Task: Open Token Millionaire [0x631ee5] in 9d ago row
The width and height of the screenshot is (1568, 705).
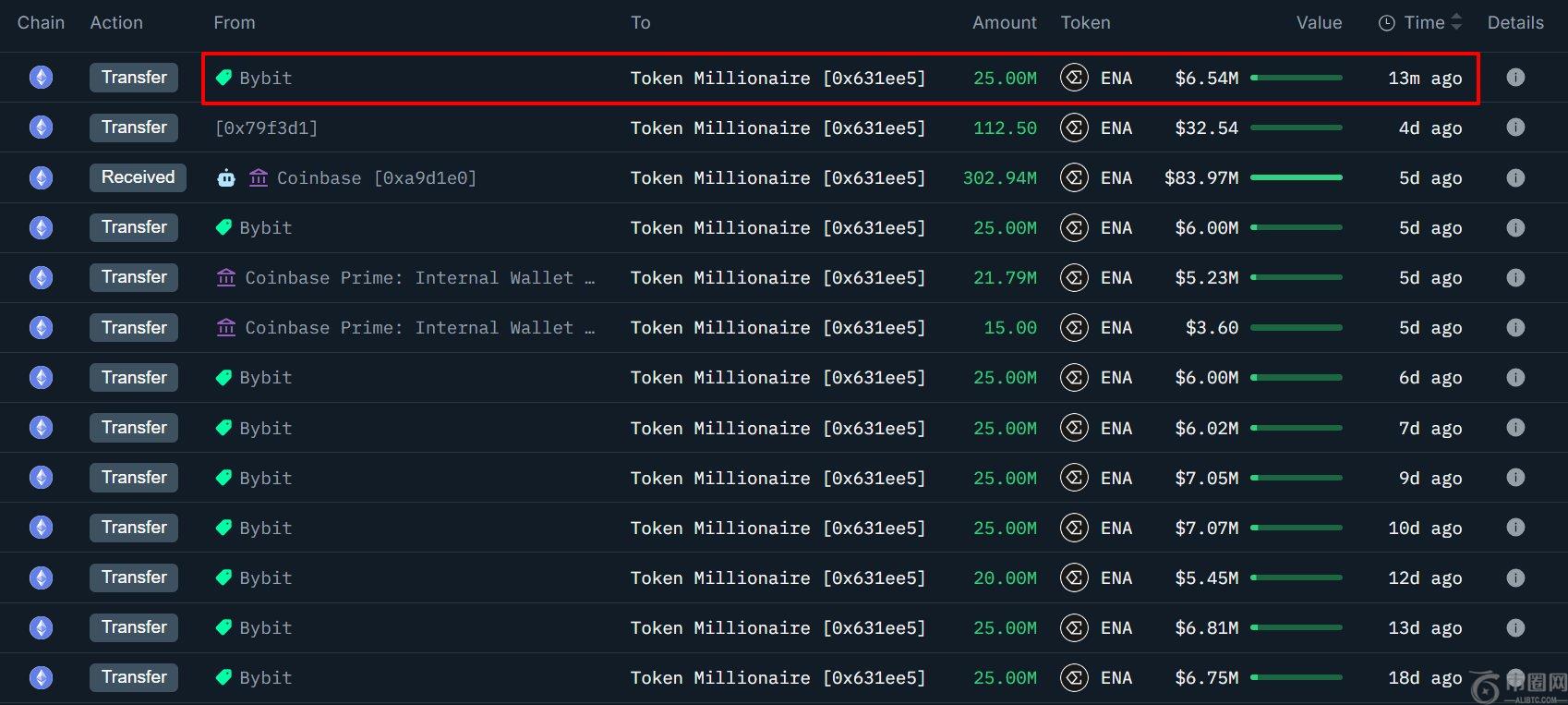Action: 778,478
